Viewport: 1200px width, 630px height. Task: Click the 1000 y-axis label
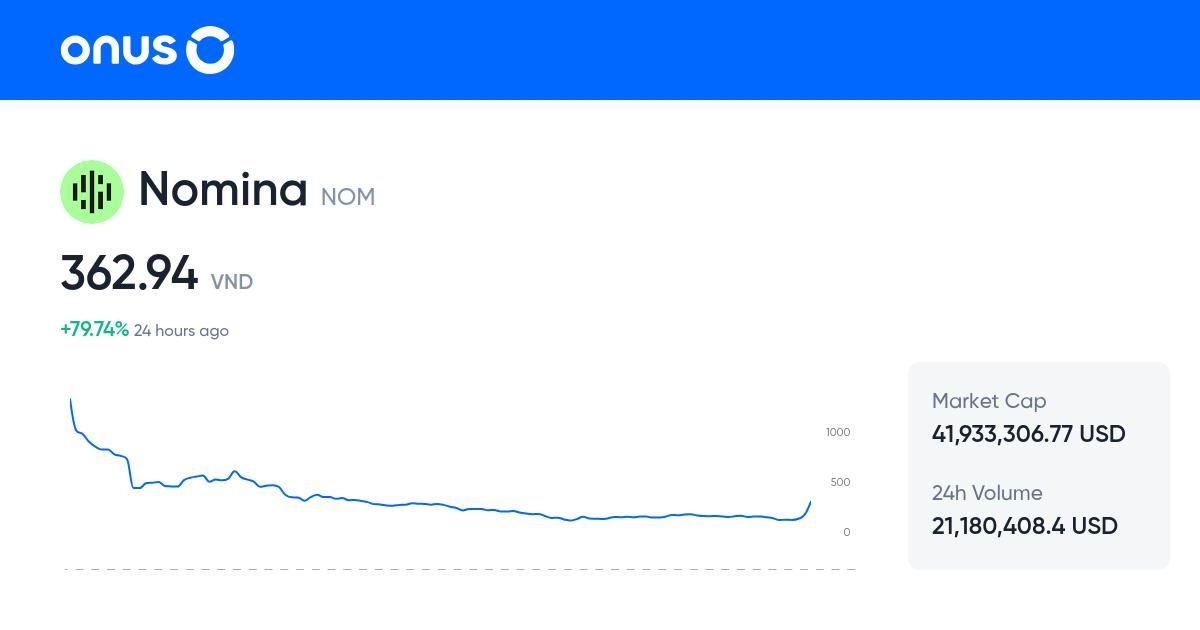tap(837, 432)
